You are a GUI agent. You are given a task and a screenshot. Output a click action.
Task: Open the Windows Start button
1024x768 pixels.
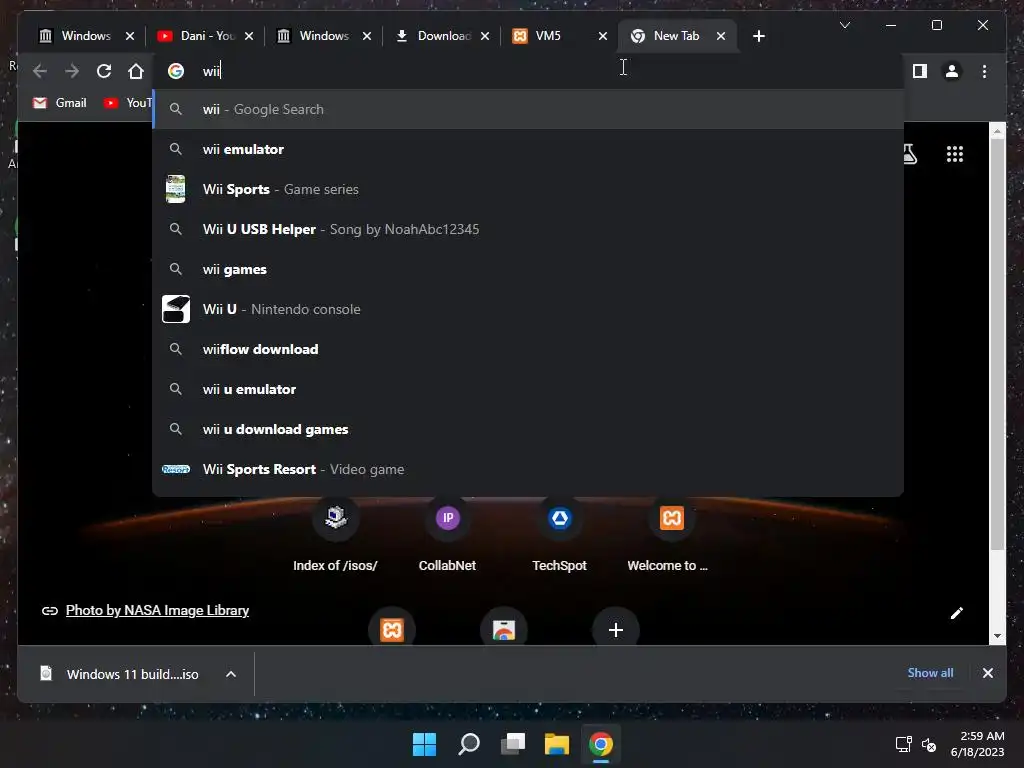pos(424,744)
